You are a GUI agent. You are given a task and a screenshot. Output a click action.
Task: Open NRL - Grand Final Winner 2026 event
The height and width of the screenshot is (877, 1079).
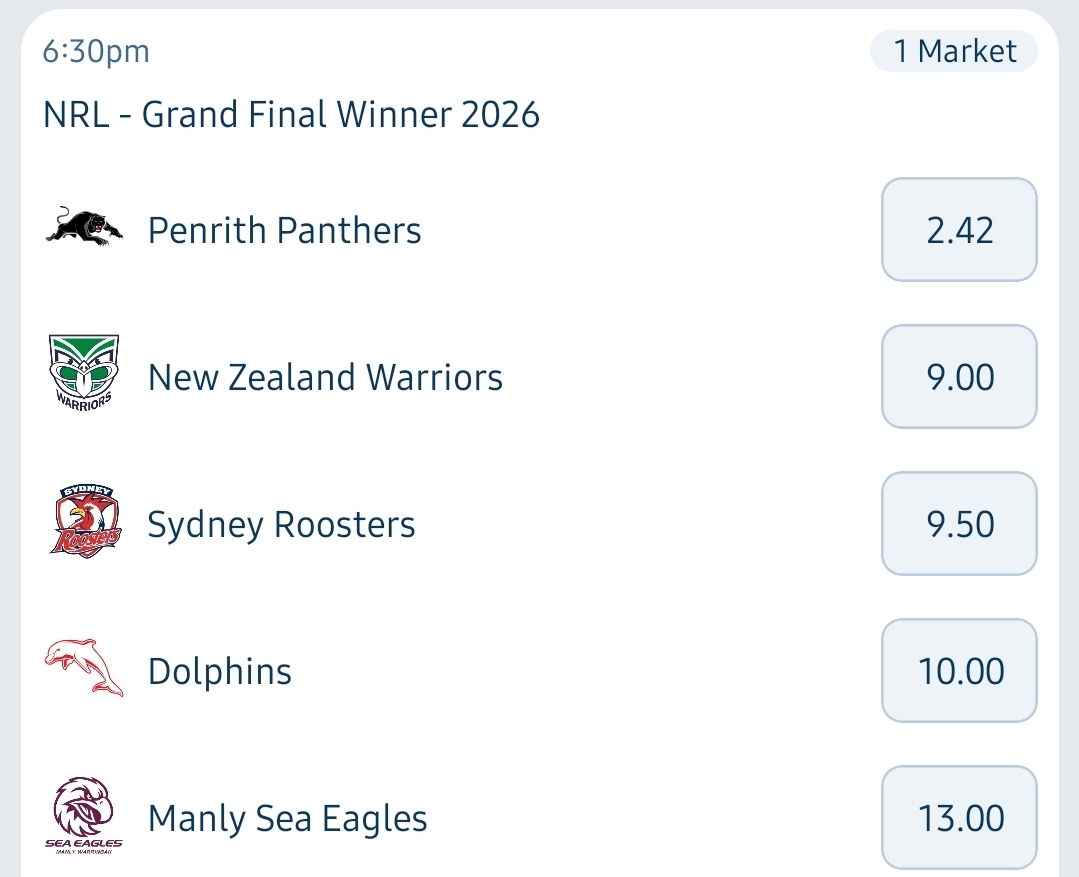pyautogui.click(x=291, y=114)
